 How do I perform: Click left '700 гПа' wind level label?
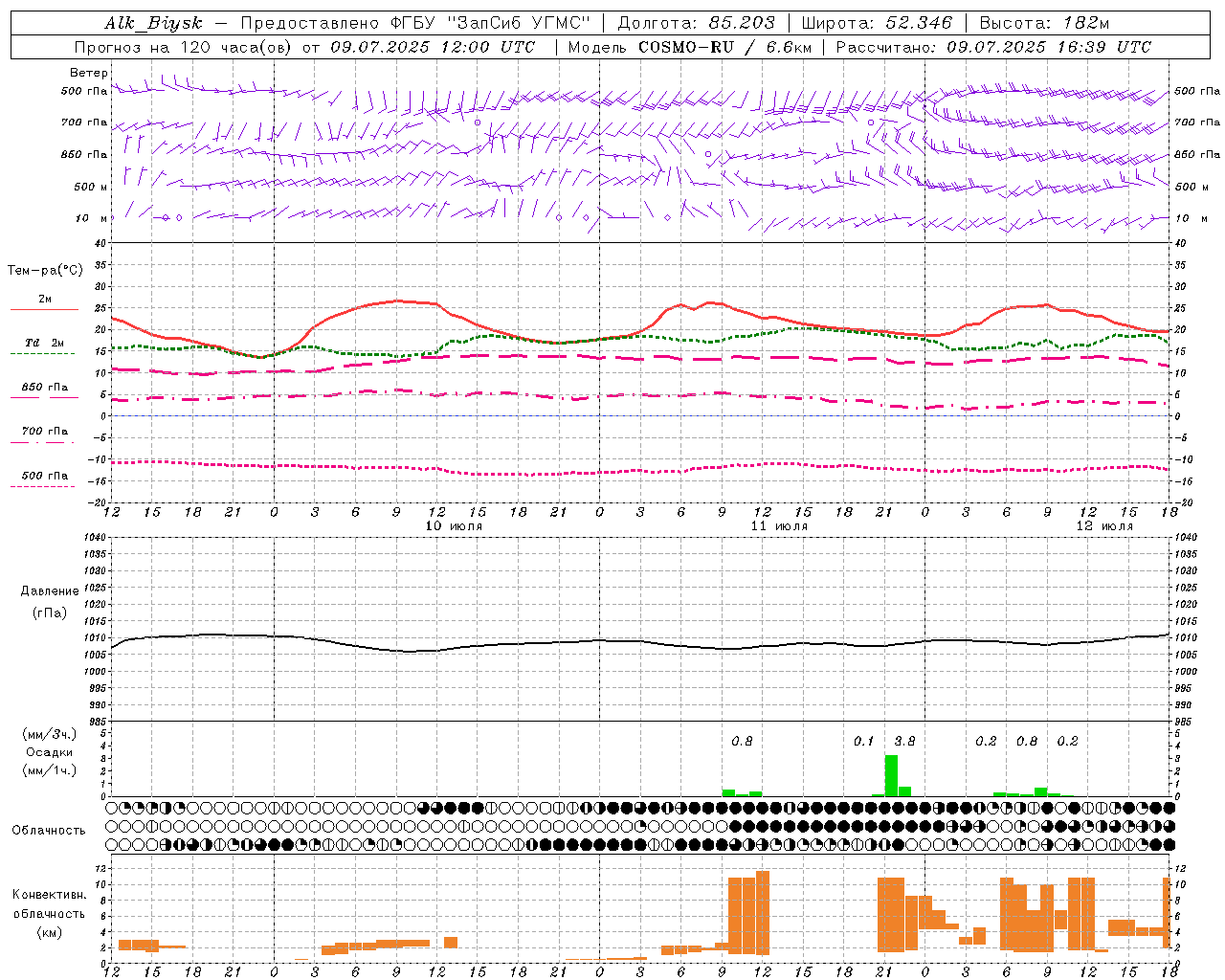[x=84, y=122]
